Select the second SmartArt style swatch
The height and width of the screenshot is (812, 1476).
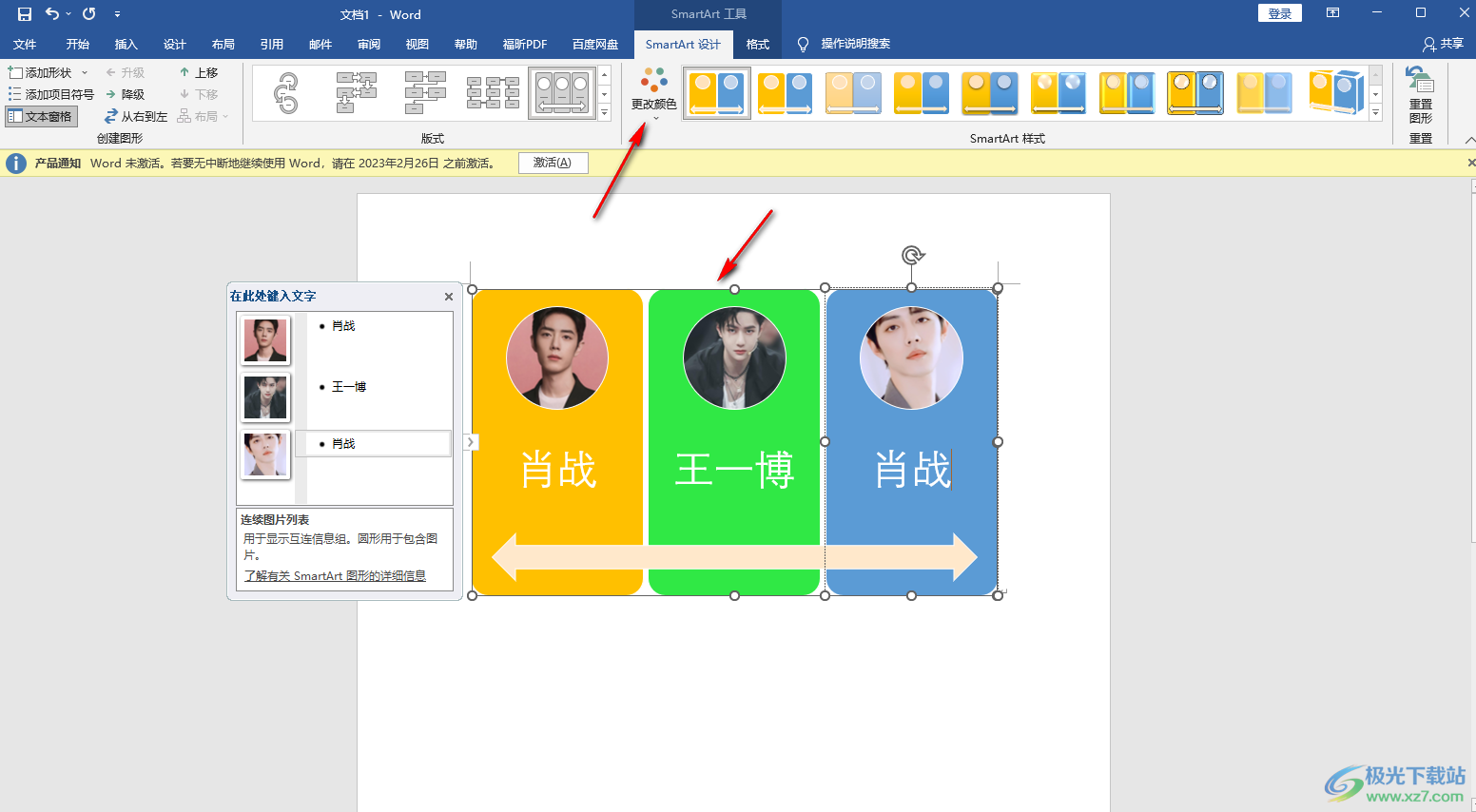pos(786,93)
